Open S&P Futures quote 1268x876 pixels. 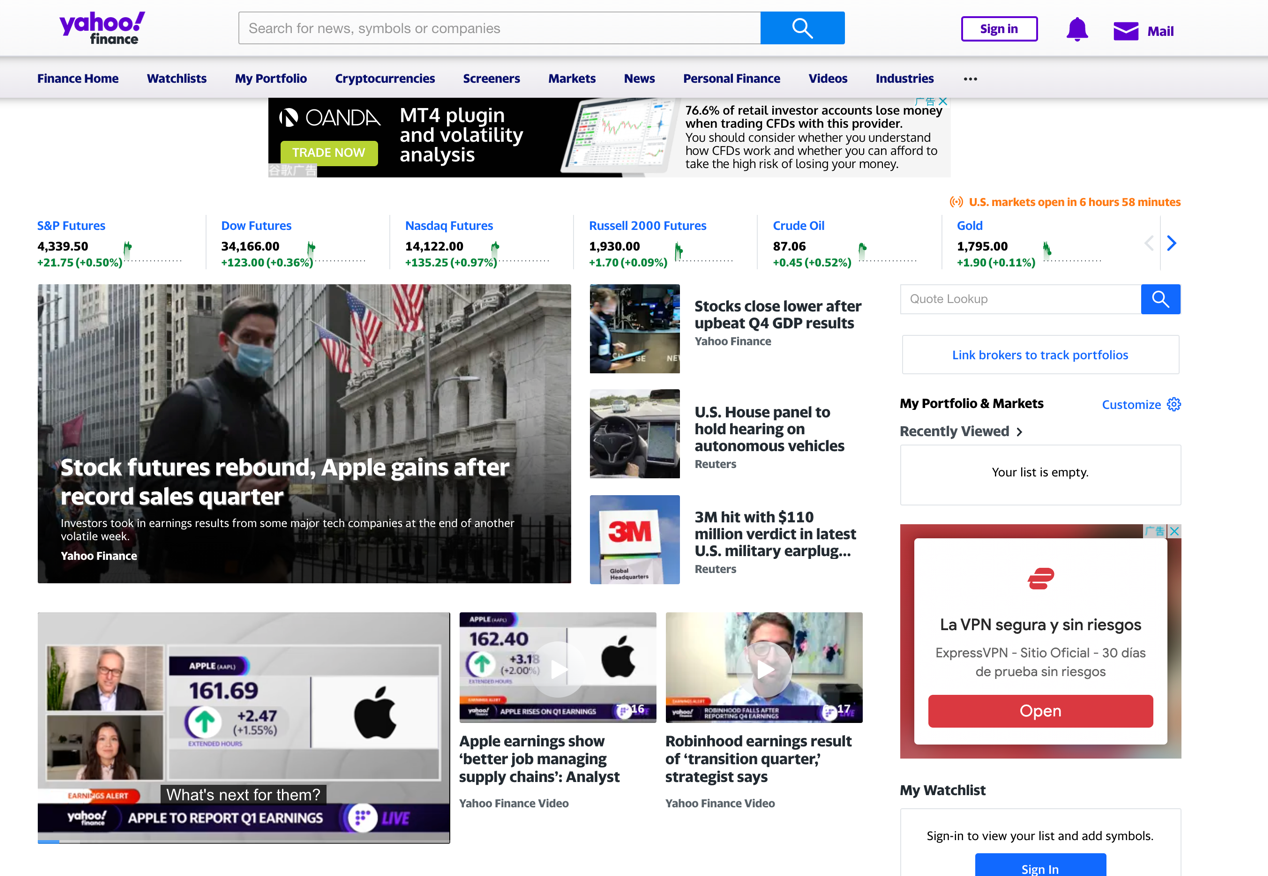[71, 226]
